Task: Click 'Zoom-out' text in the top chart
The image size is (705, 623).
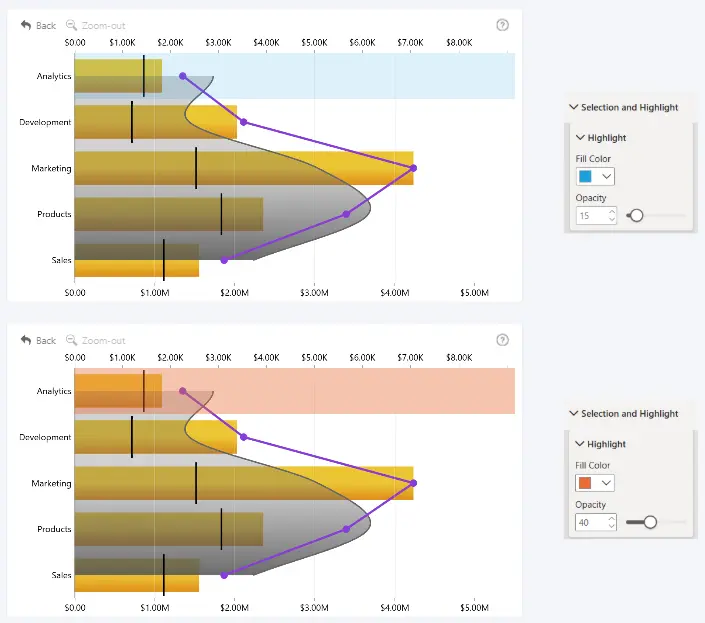Action: 103,26
